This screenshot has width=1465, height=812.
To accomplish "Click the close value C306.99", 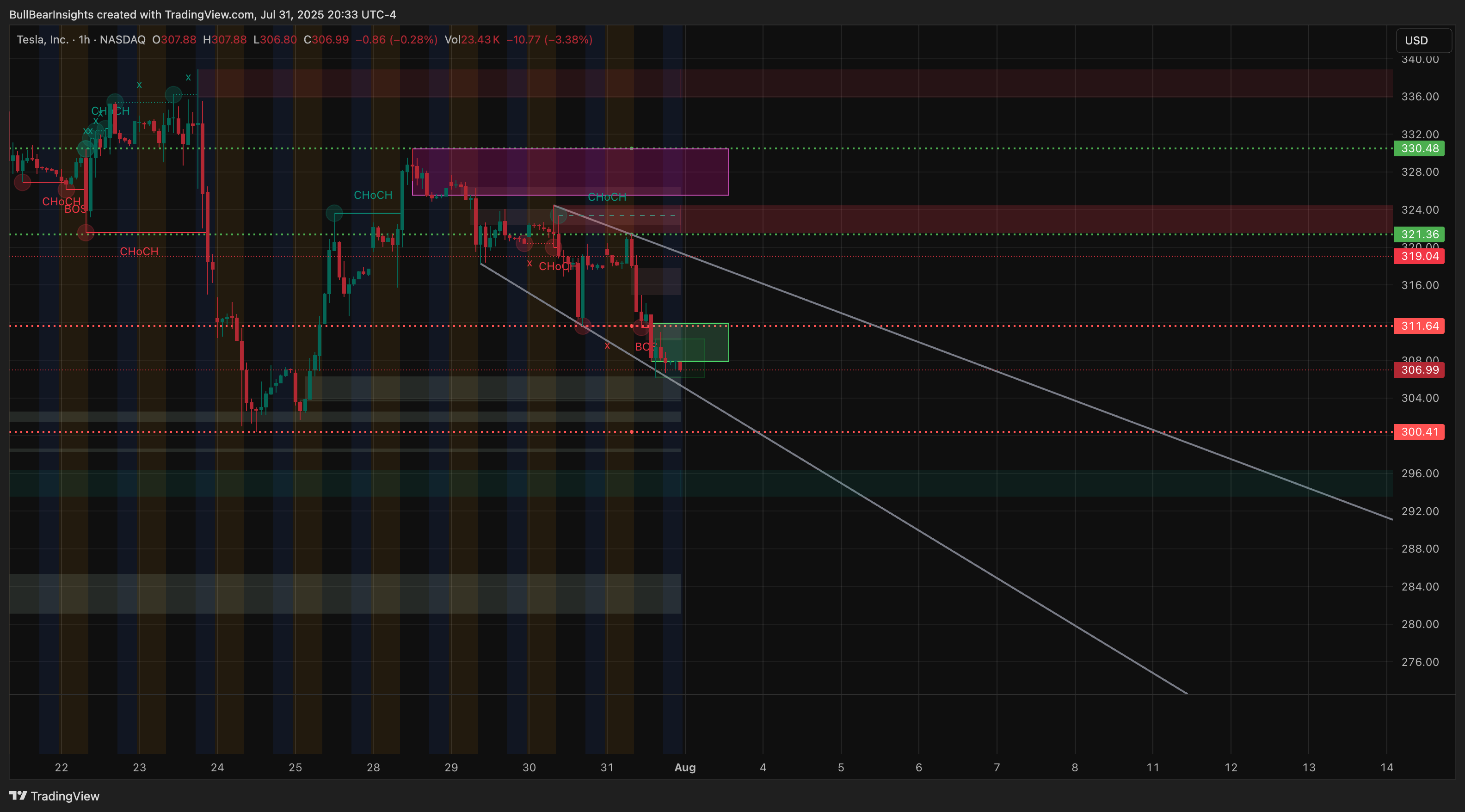I will click(326, 40).
